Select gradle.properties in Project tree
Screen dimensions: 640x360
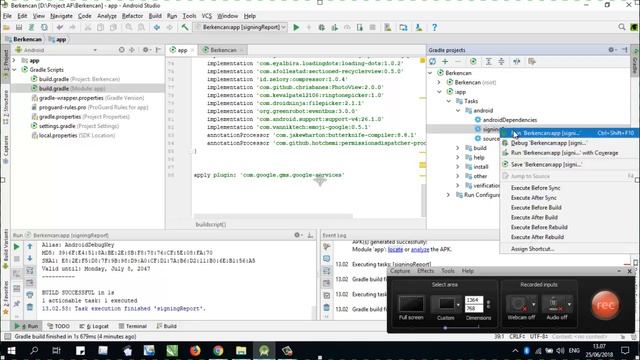[x=84, y=117]
